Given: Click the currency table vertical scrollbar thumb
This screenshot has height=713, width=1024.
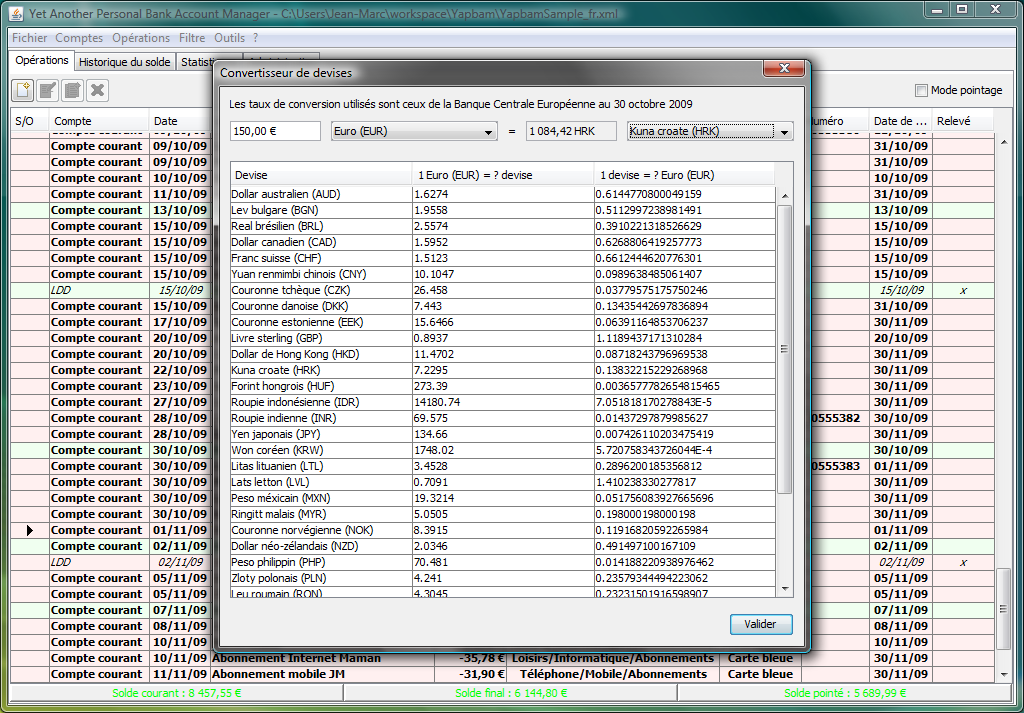Looking at the screenshot, I should click(785, 349).
